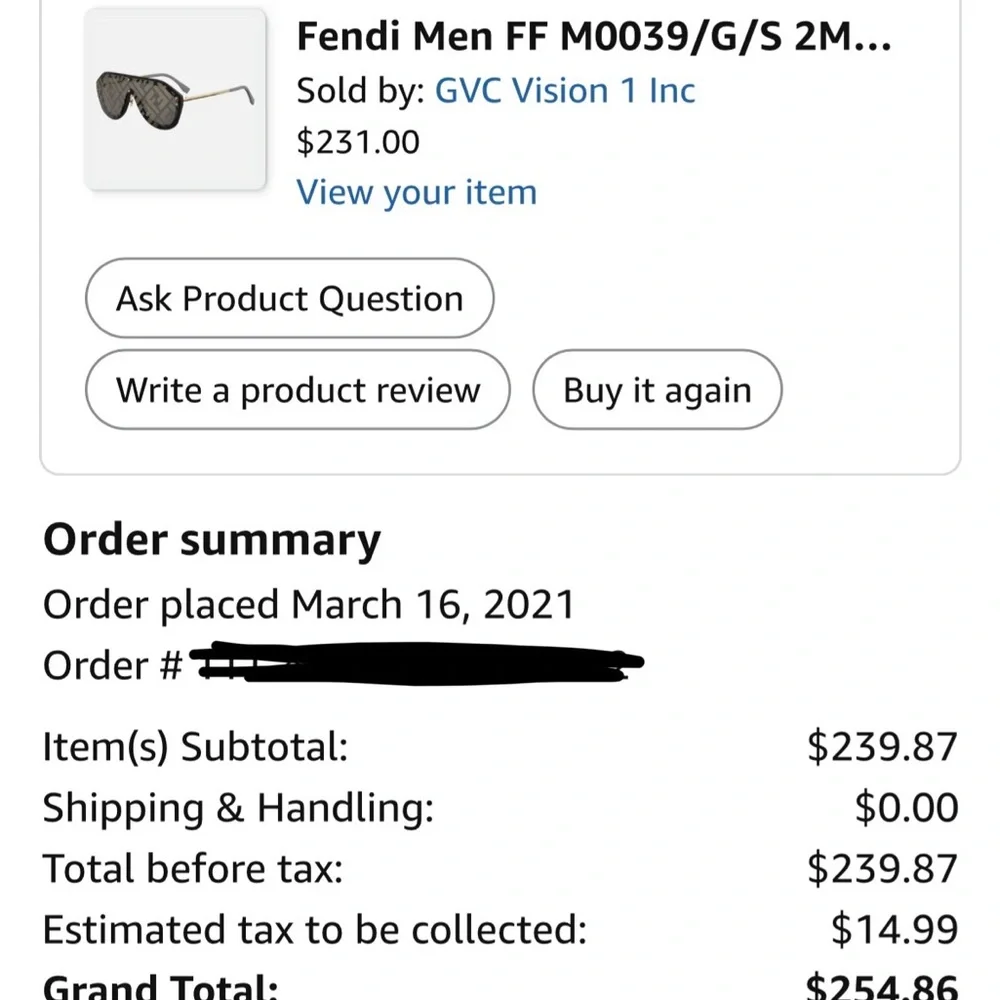Viewport: 1000px width, 1000px height.
Task: Click the truncated product title Fendi Men FF M0039
Action: click(595, 37)
